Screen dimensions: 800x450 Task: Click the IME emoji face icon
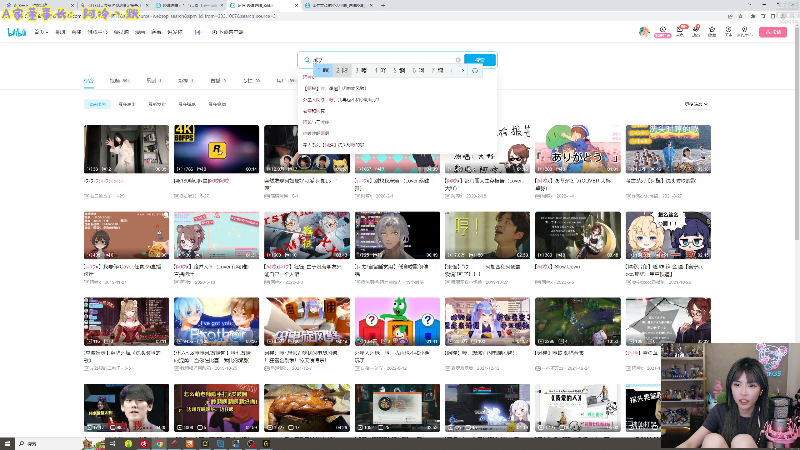(475, 70)
